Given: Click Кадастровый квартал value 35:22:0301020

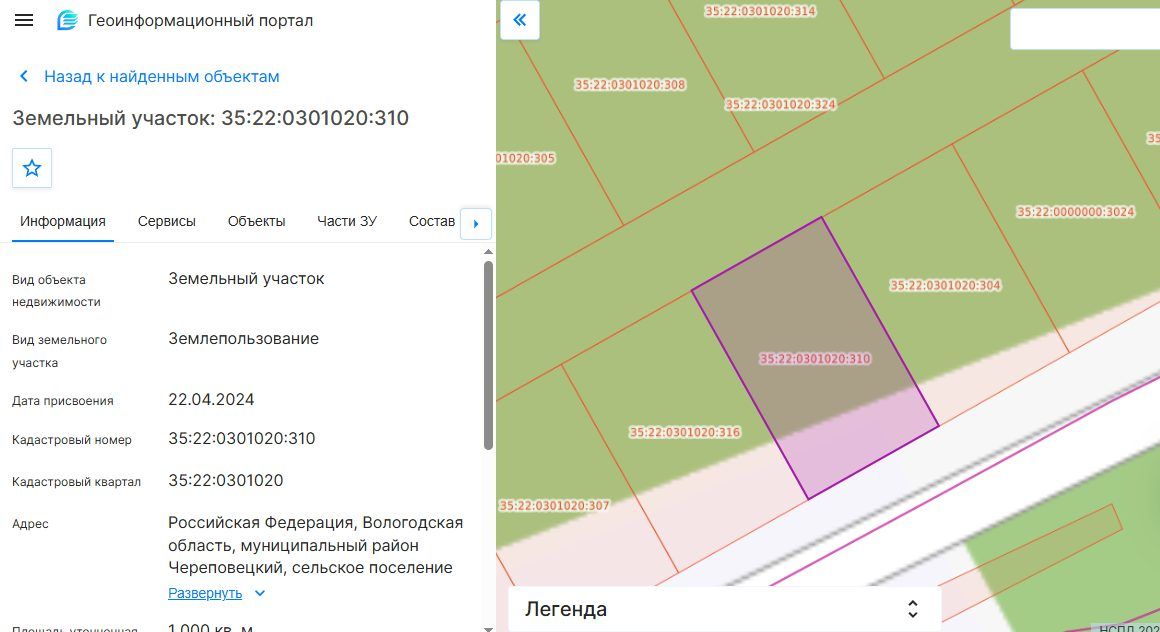Looking at the screenshot, I should point(226,480).
